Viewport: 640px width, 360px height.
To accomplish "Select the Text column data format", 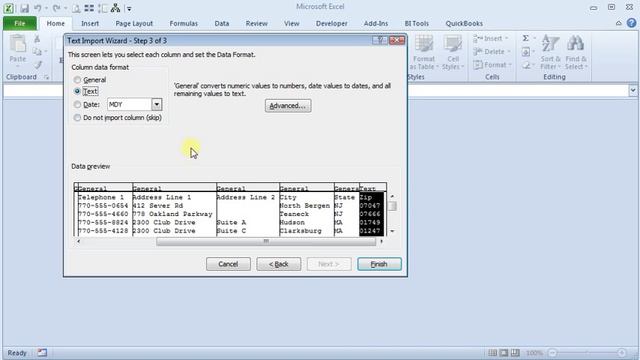I will click(x=77, y=91).
